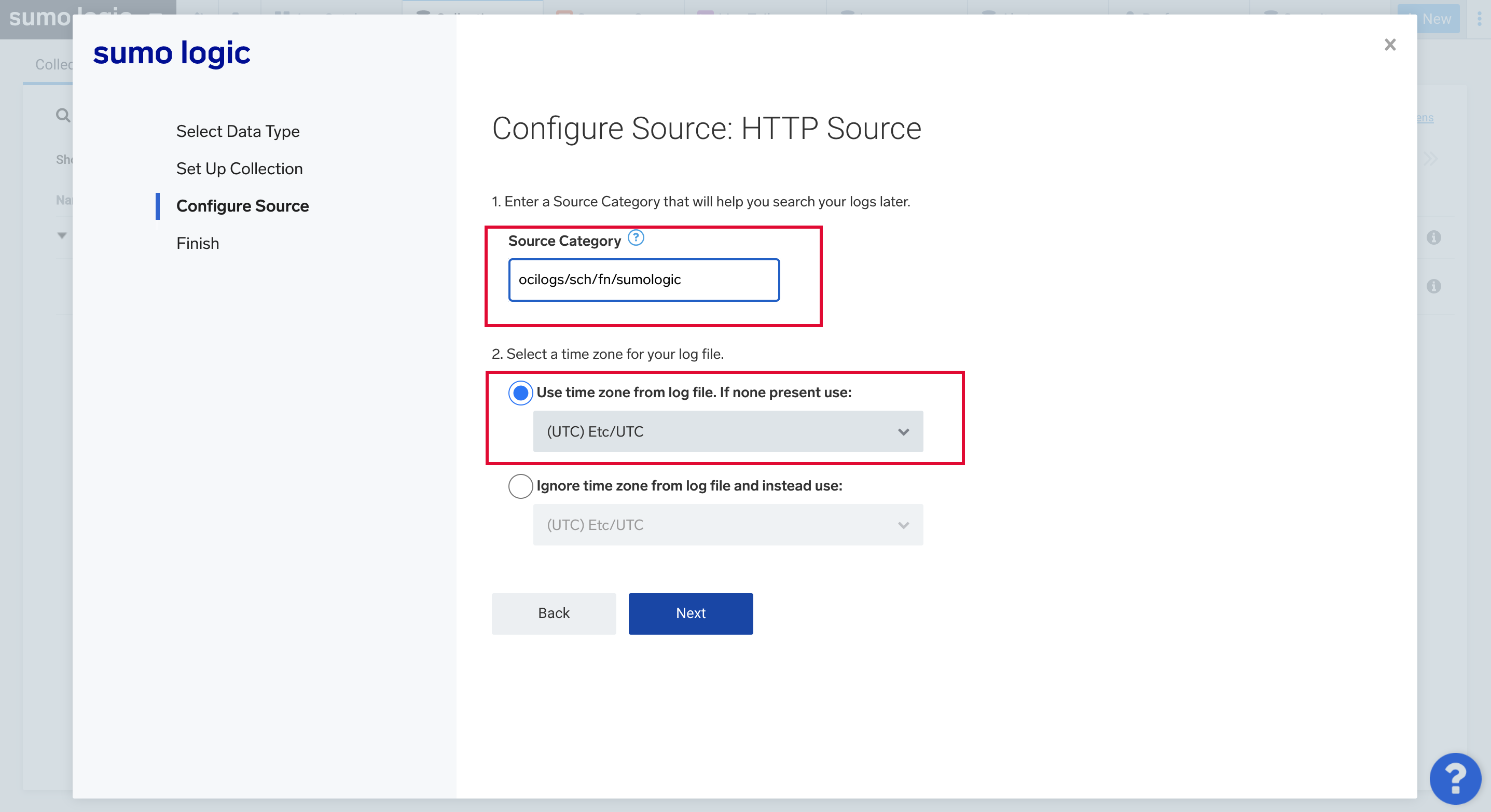Click the Next button
1491x812 pixels.
tap(691, 613)
